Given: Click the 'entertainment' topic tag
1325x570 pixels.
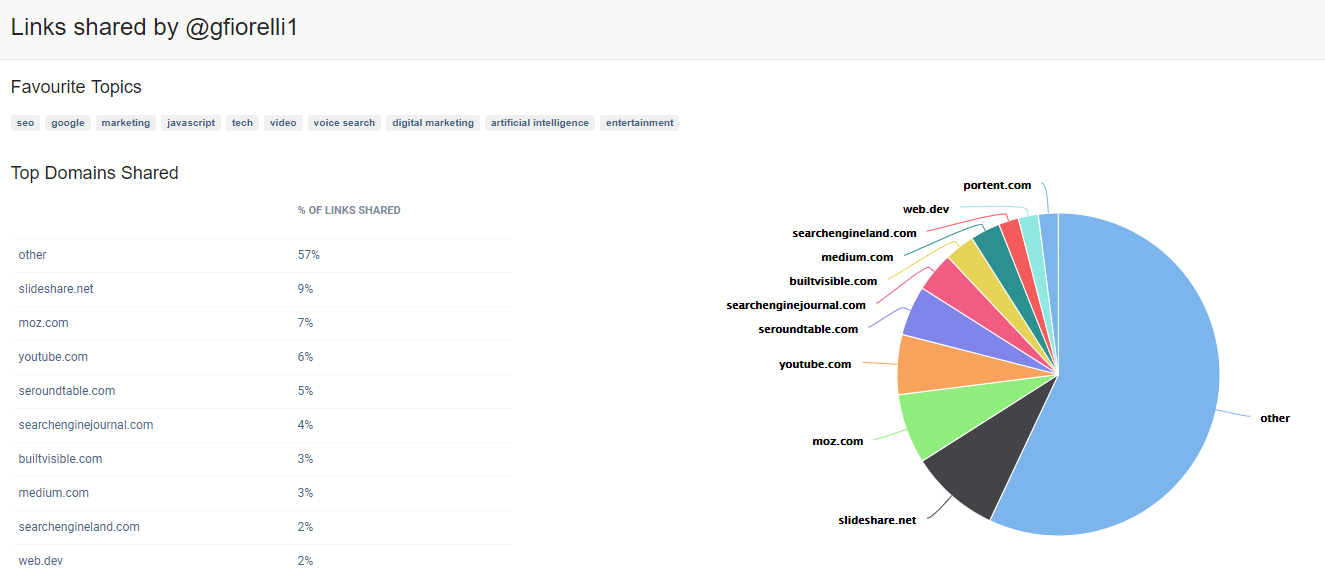Looking at the screenshot, I should coord(639,123).
